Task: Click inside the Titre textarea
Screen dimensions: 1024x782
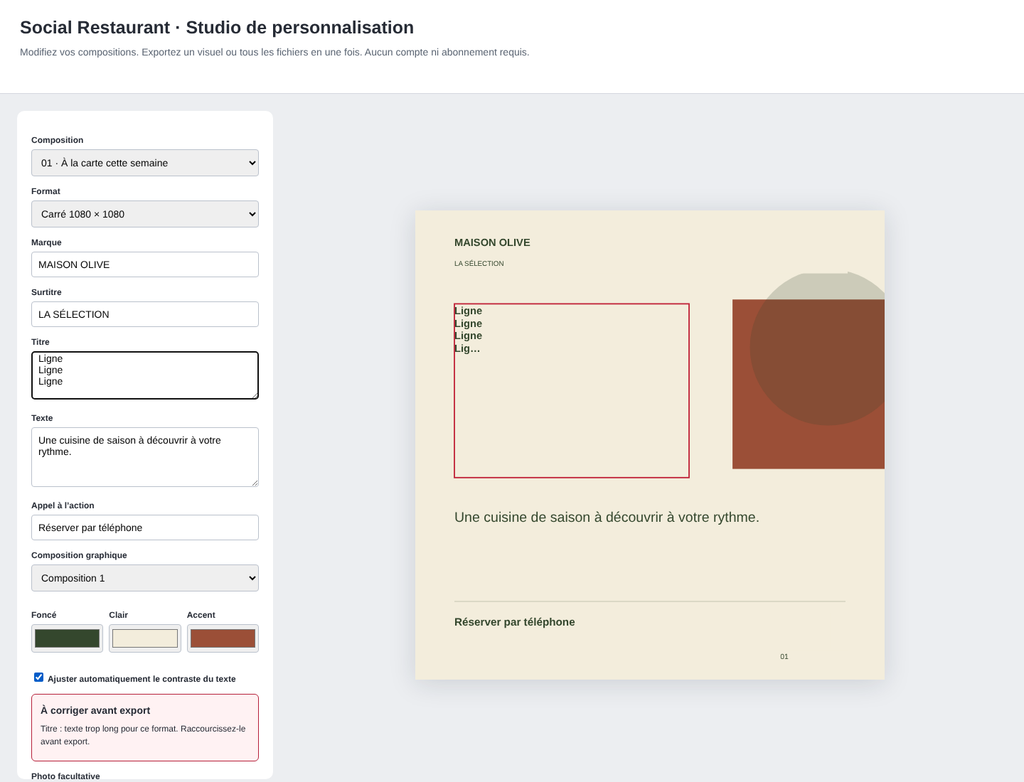Action: tap(145, 375)
